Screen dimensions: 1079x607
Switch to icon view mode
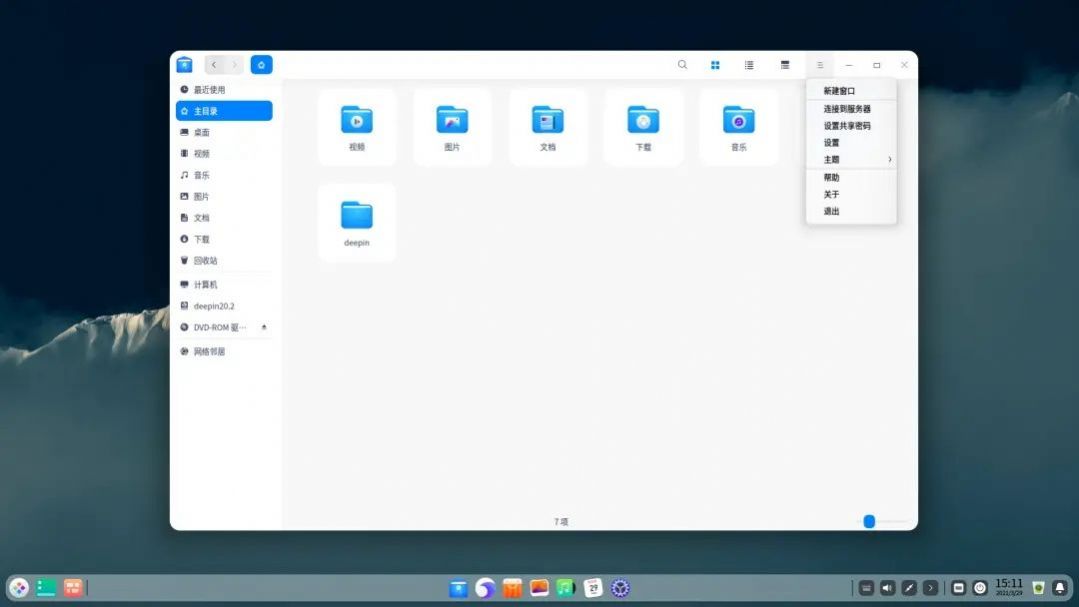click(714, 64)
